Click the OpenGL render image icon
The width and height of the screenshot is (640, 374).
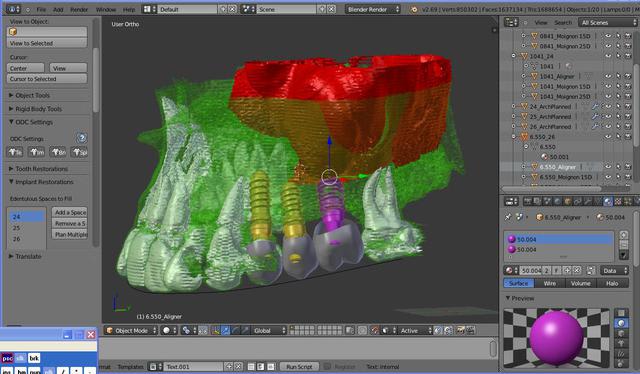460,330
